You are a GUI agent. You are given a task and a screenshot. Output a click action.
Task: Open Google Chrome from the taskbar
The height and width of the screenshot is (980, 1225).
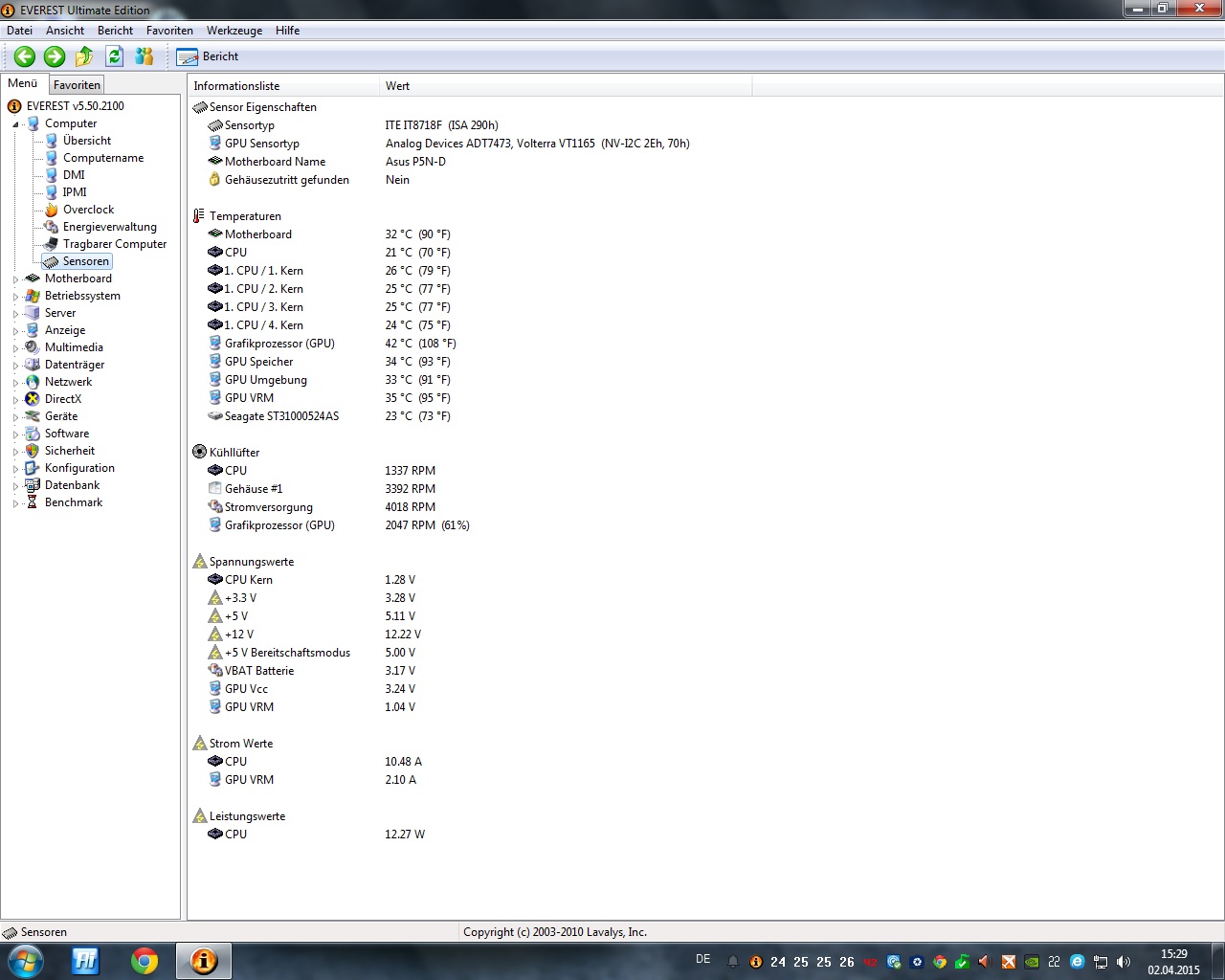coord(145,961)
